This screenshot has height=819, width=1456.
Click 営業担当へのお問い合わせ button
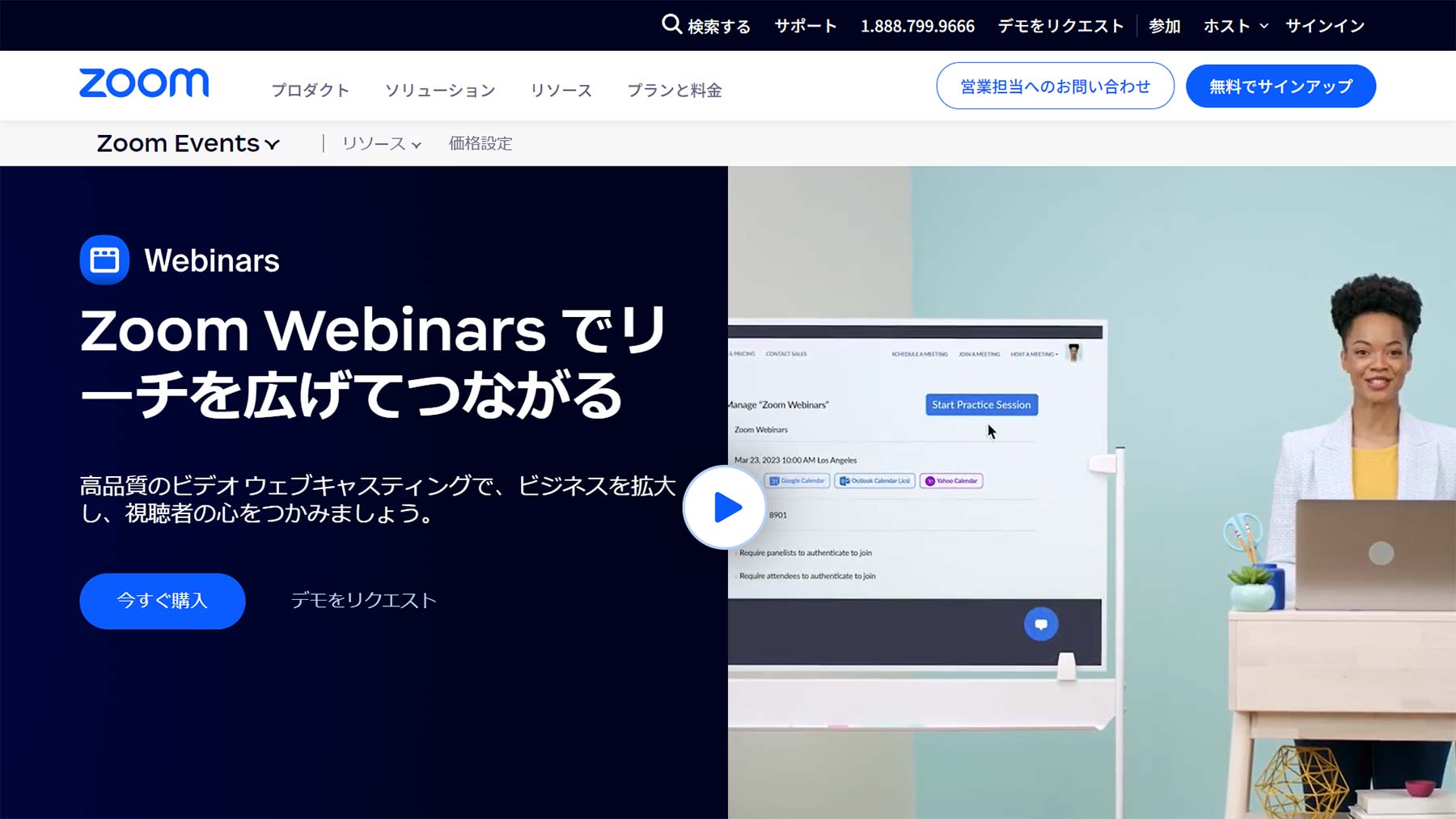pos(1055,86)
